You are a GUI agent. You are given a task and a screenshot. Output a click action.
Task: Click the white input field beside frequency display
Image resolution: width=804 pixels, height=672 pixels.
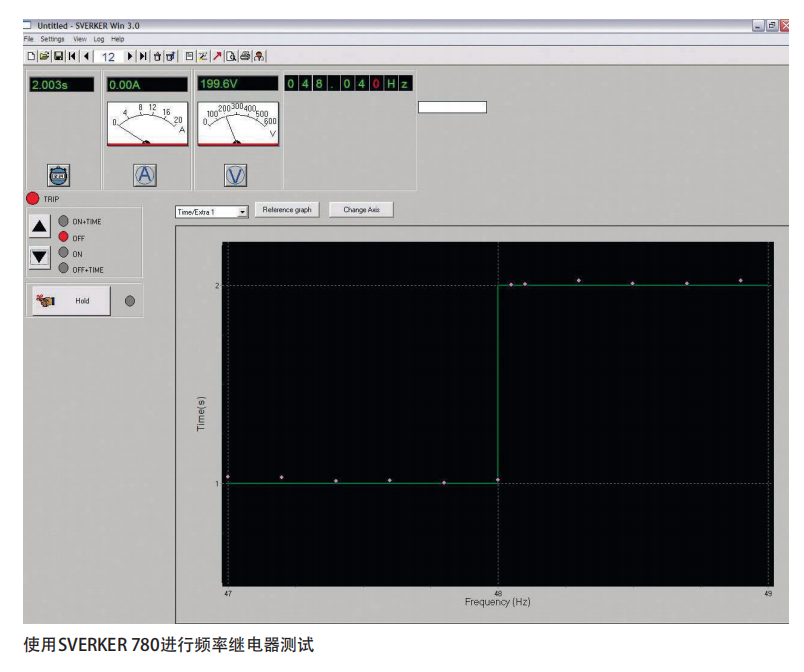(x=452, y=107)
